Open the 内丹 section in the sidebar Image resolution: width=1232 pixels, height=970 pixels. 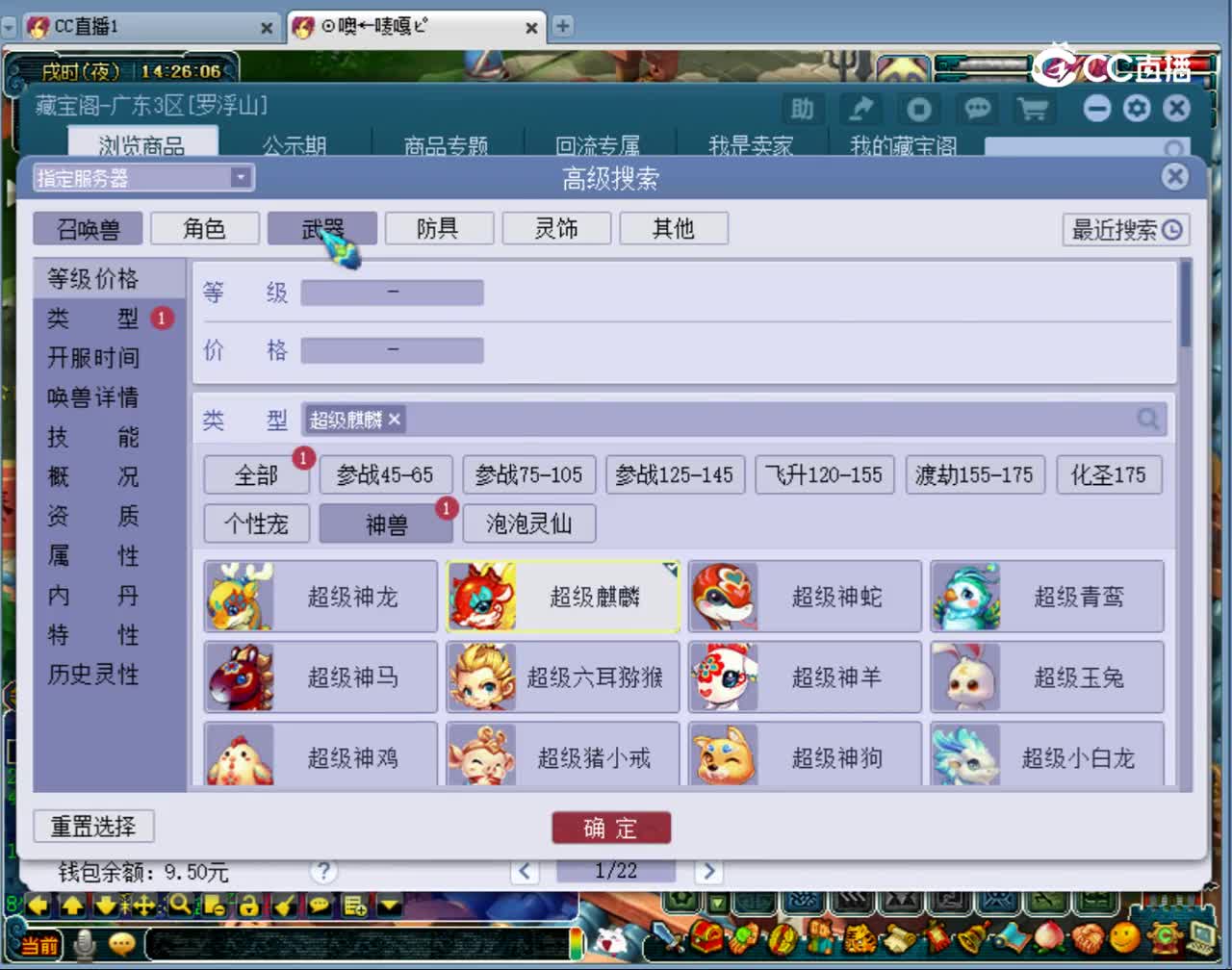(93, 596)
